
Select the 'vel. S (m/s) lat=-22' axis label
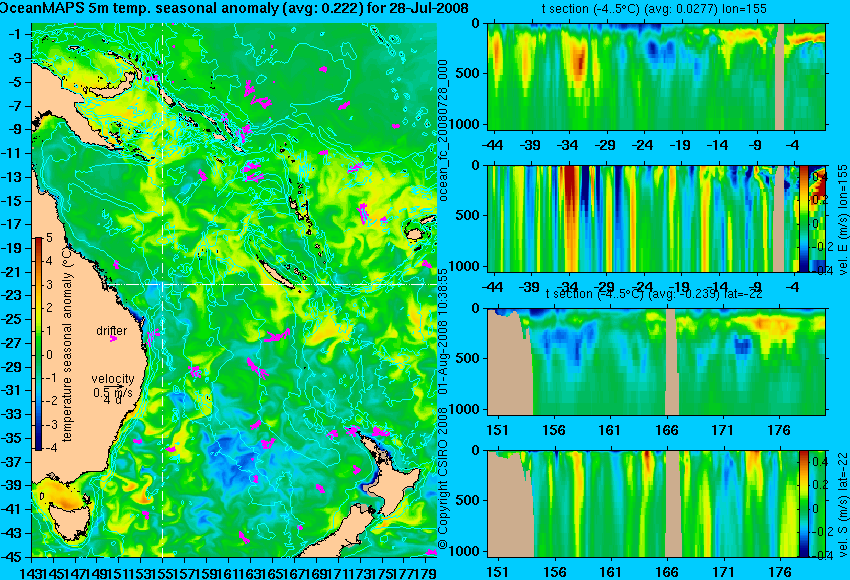click(842, 504)
